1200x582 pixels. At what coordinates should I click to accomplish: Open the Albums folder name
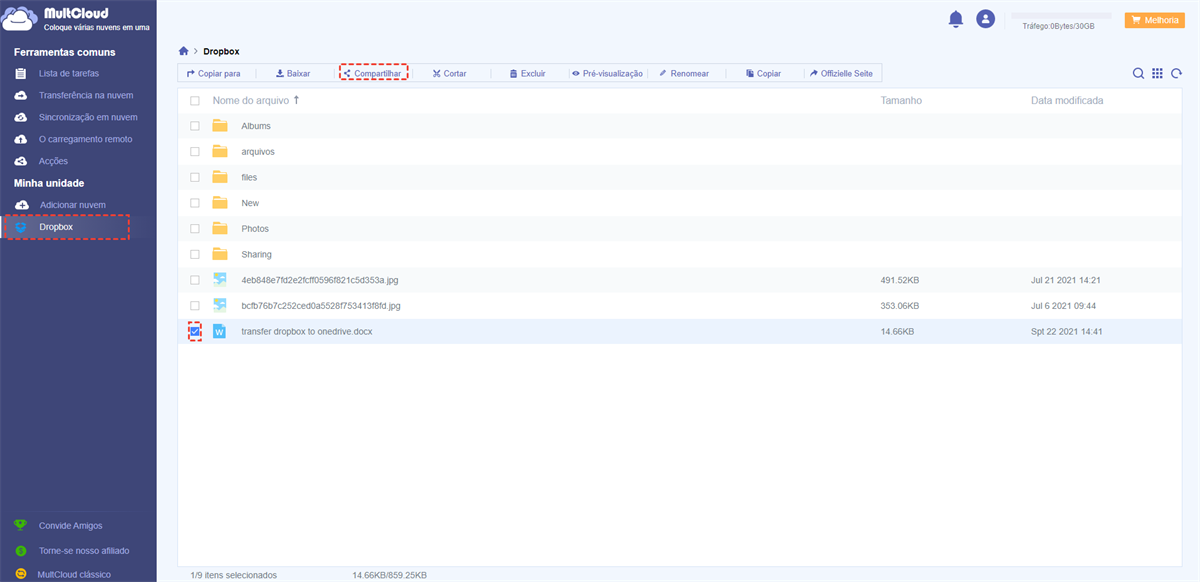tap(256, 126)
